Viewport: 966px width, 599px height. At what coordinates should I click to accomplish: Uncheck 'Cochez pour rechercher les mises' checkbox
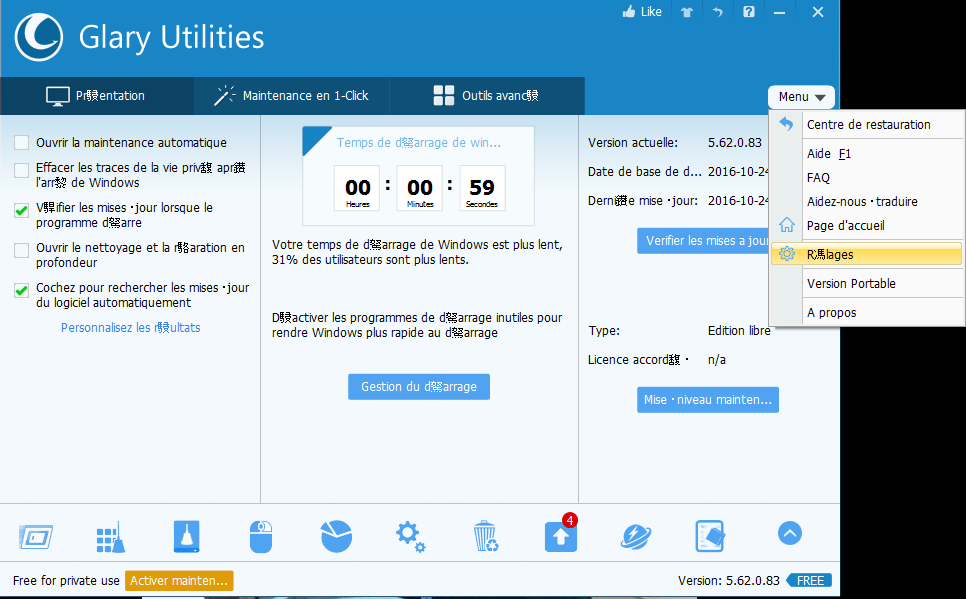coord(22,290)
